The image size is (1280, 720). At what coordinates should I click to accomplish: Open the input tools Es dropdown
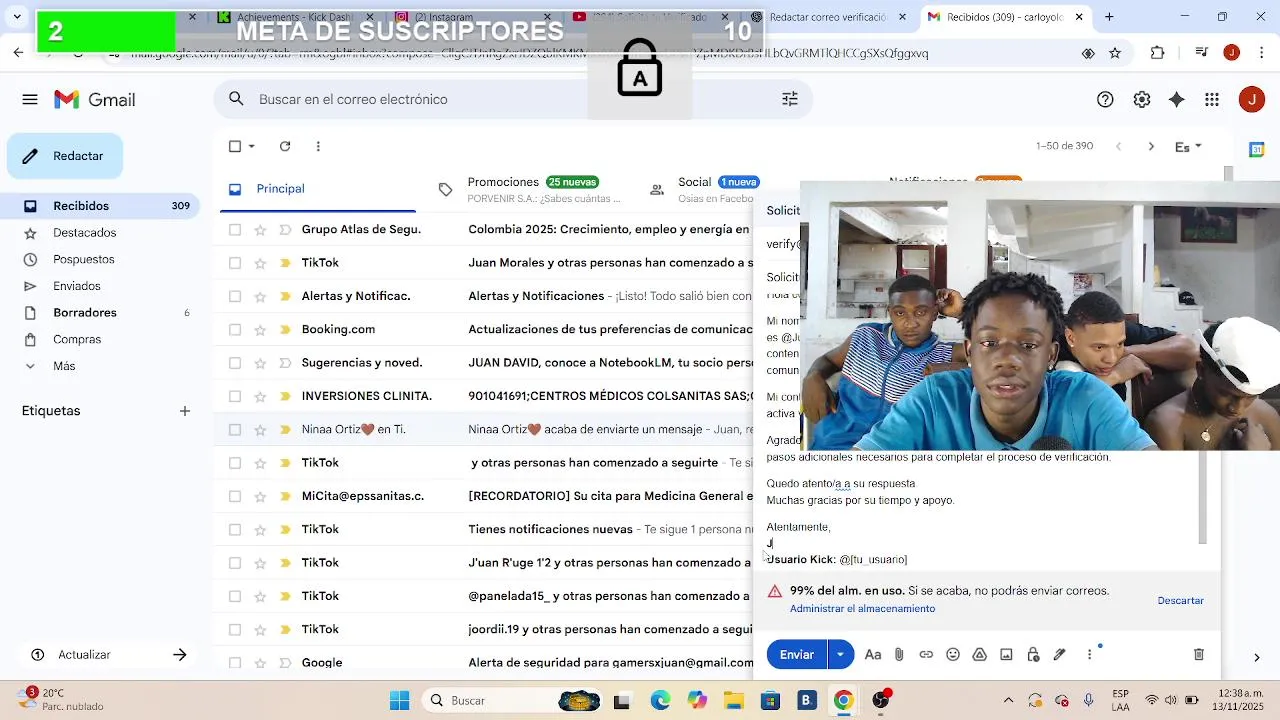pyautogui.click(x=1188, y=146)
